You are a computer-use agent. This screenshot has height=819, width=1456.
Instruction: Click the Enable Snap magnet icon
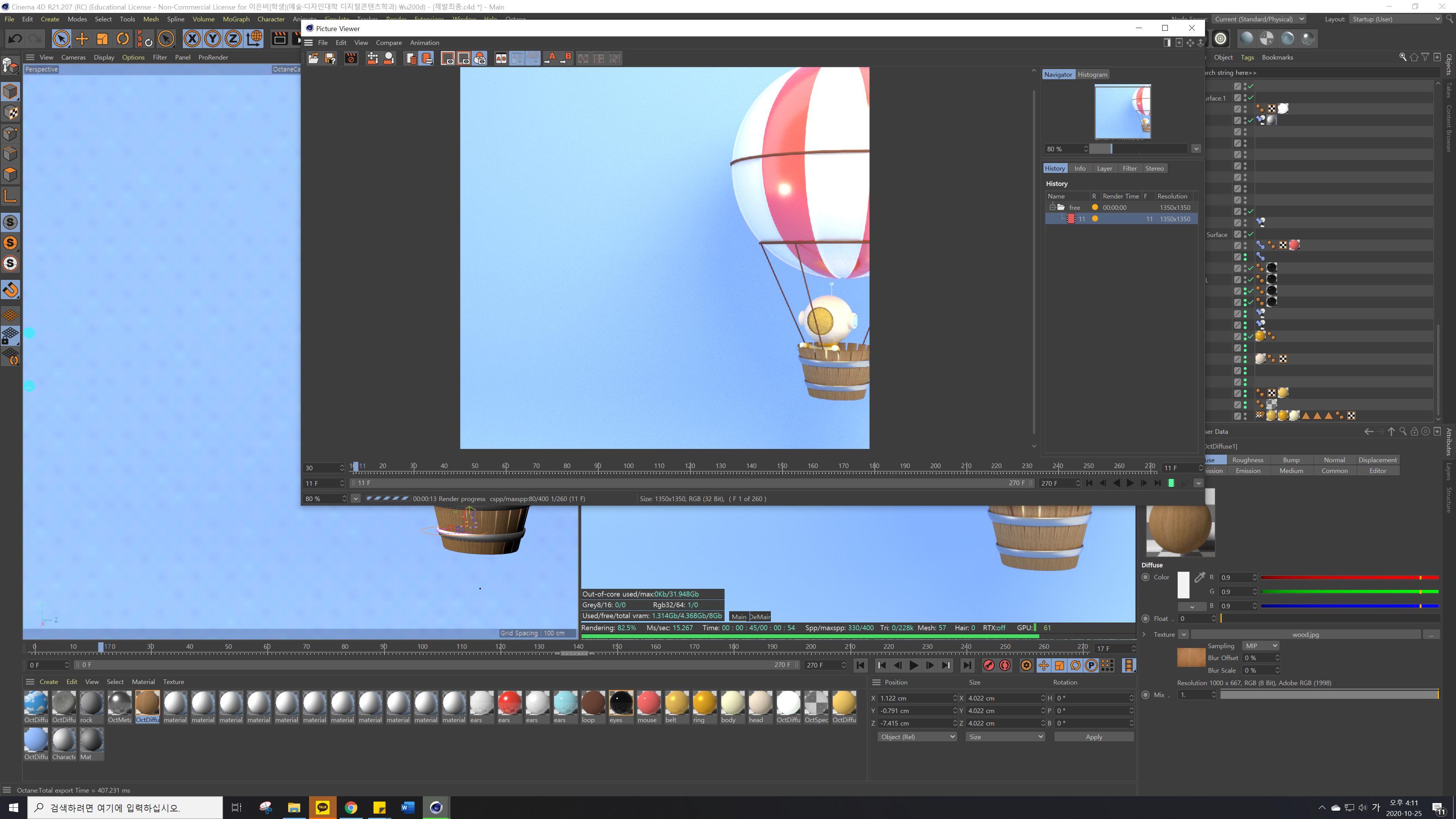[x=11, y=289]
